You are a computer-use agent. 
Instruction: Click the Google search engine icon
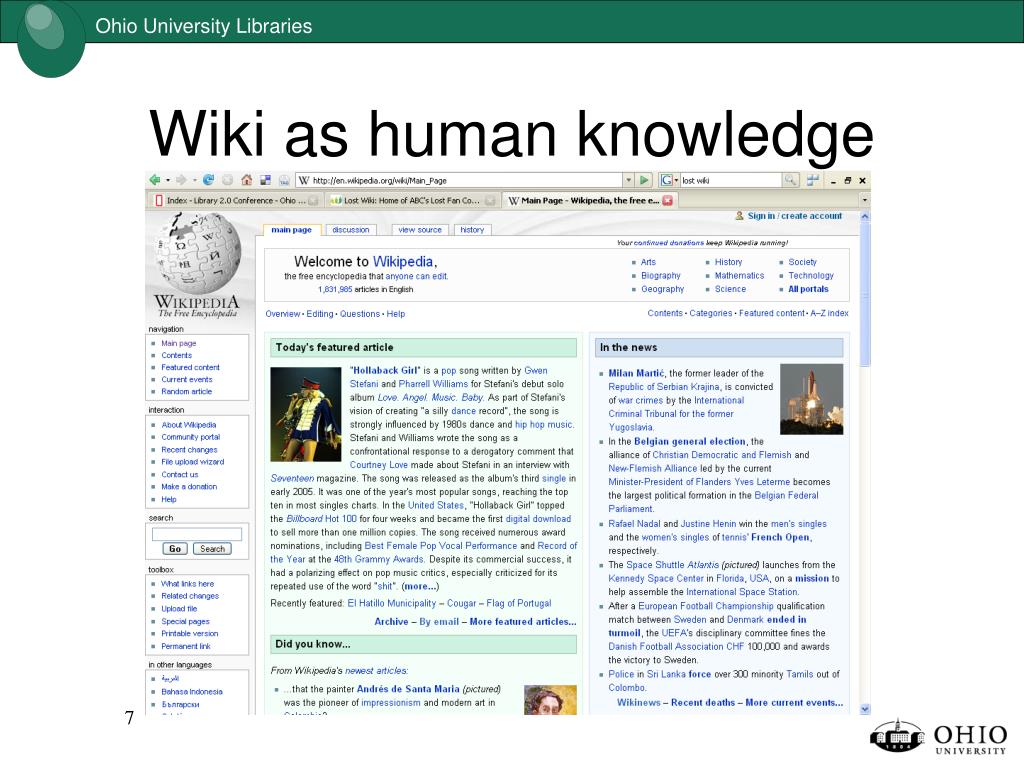666,180
